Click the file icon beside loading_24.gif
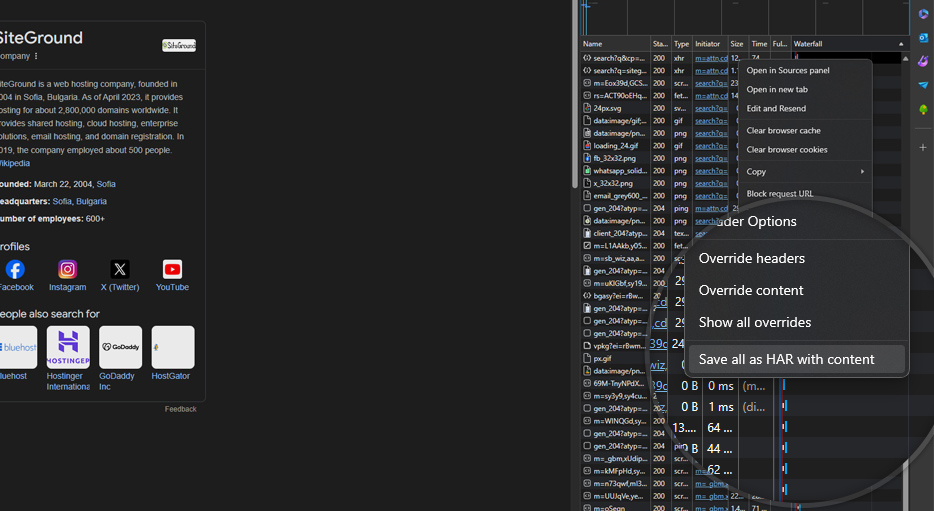The width and height of the screenshot is (934, 511). pos(587,145)
